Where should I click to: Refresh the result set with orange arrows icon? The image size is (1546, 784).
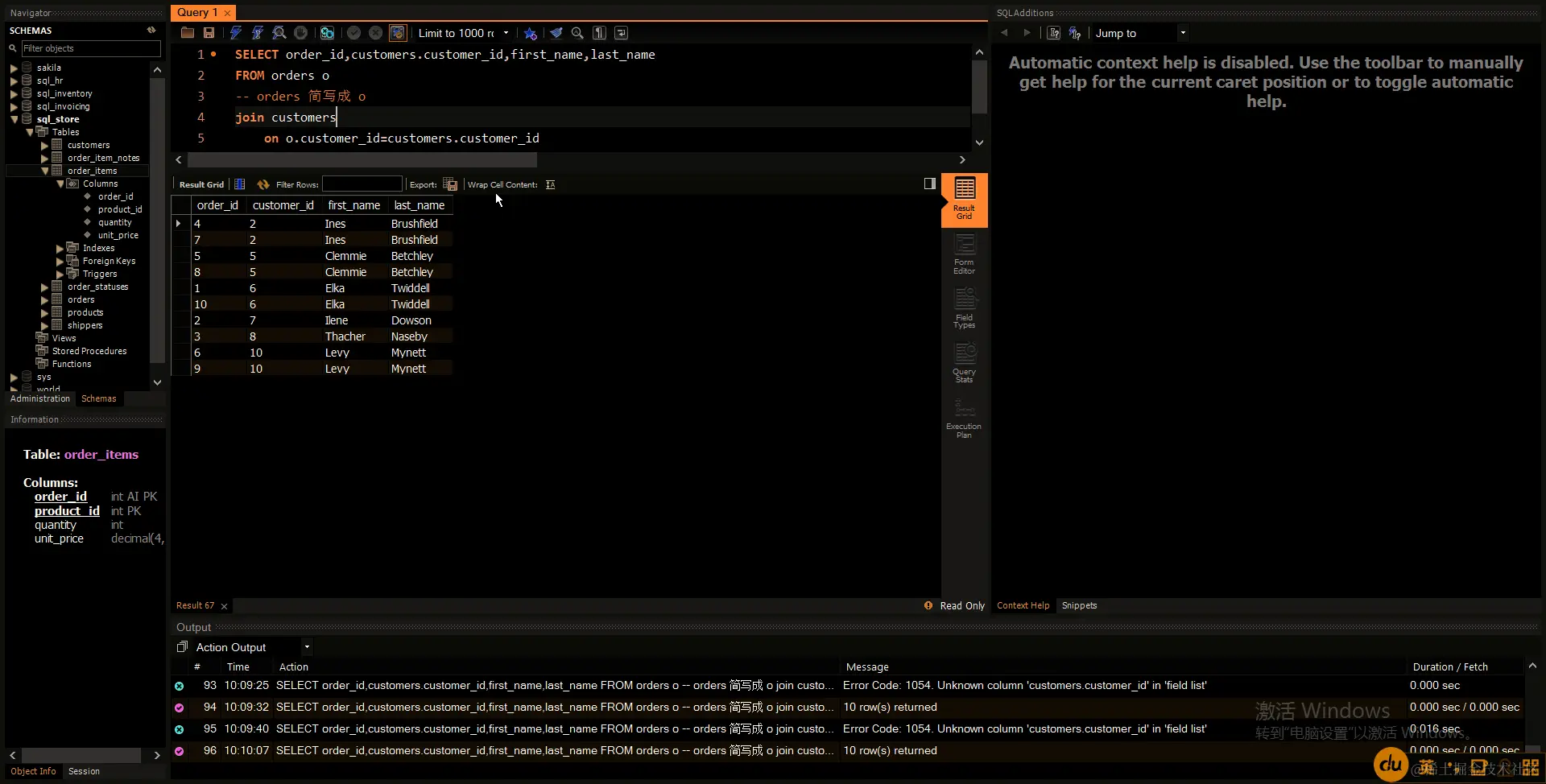(x=263, y=184)
